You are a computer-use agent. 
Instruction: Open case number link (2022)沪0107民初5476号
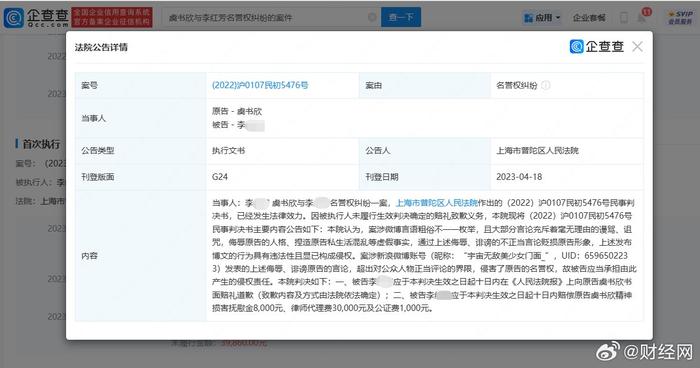(x=260, y=85)
